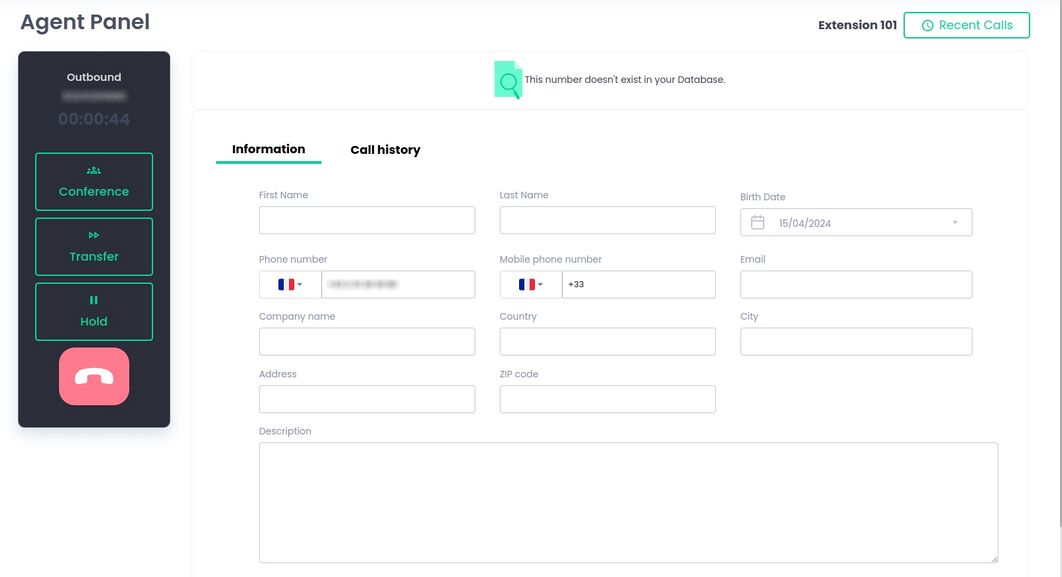Click the clock icon in Recent Calls
Viewport: 1062px width, 577px height.
coord(927,26)
